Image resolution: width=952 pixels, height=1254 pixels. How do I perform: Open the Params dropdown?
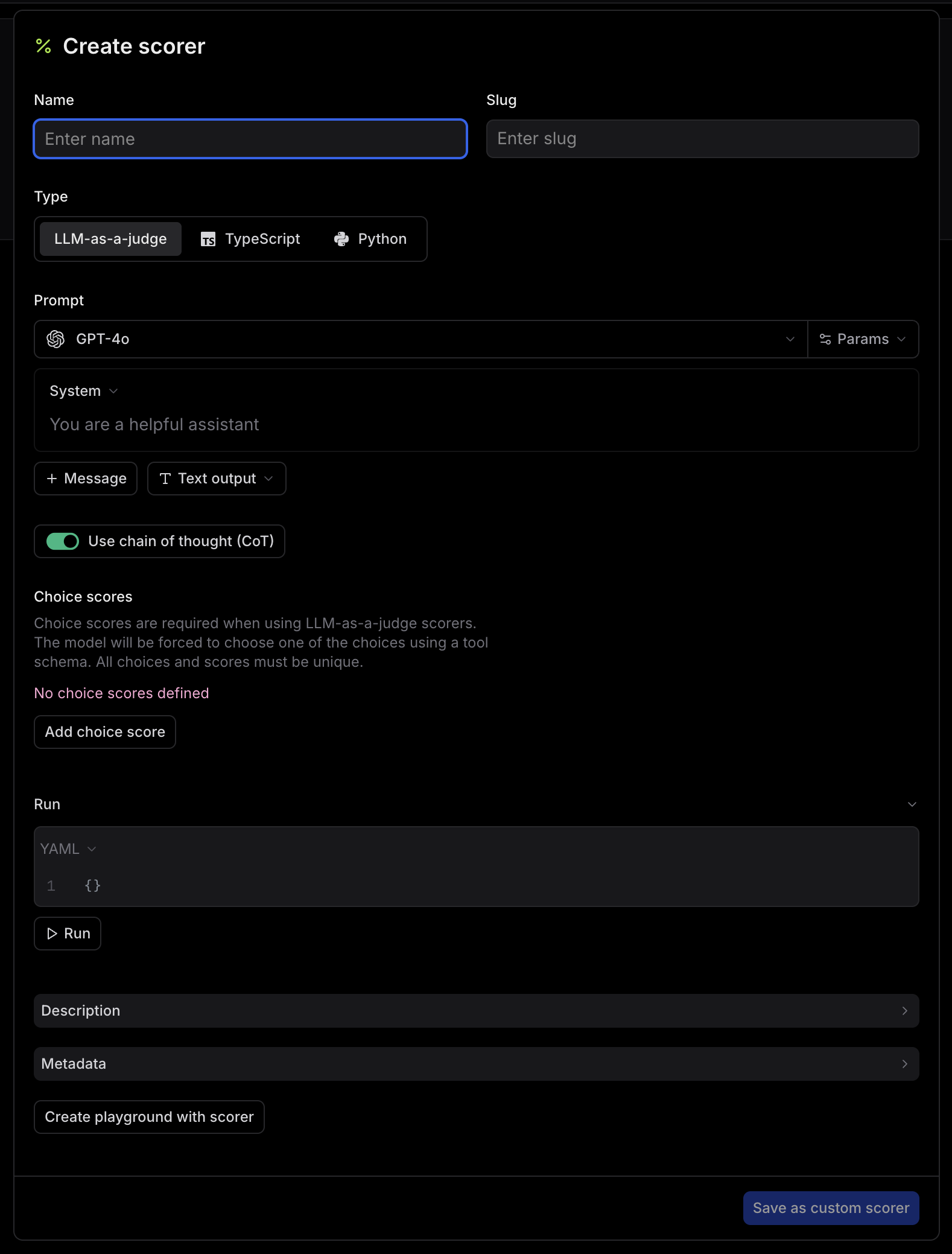pos(863,339)
